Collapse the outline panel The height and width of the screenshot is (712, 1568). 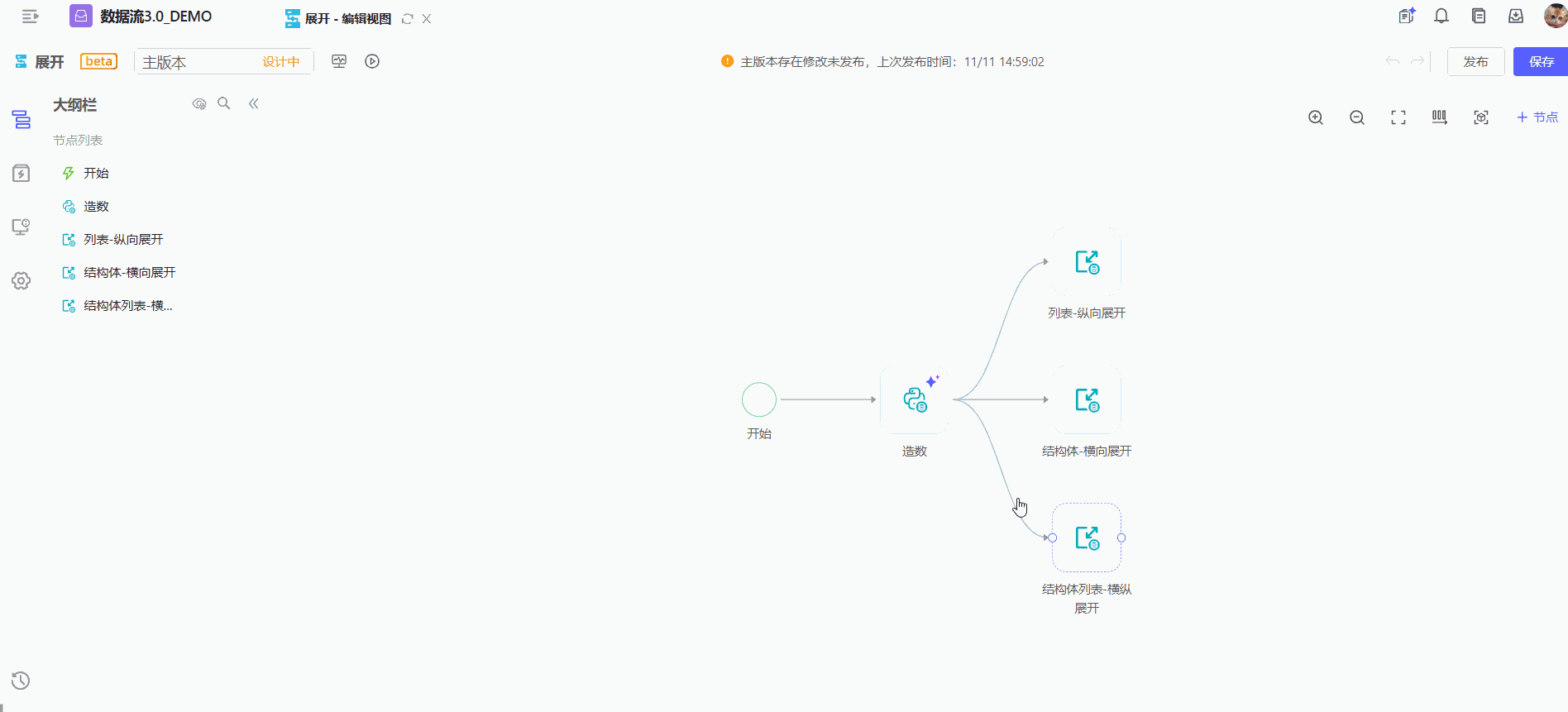(x=254, y=103)
